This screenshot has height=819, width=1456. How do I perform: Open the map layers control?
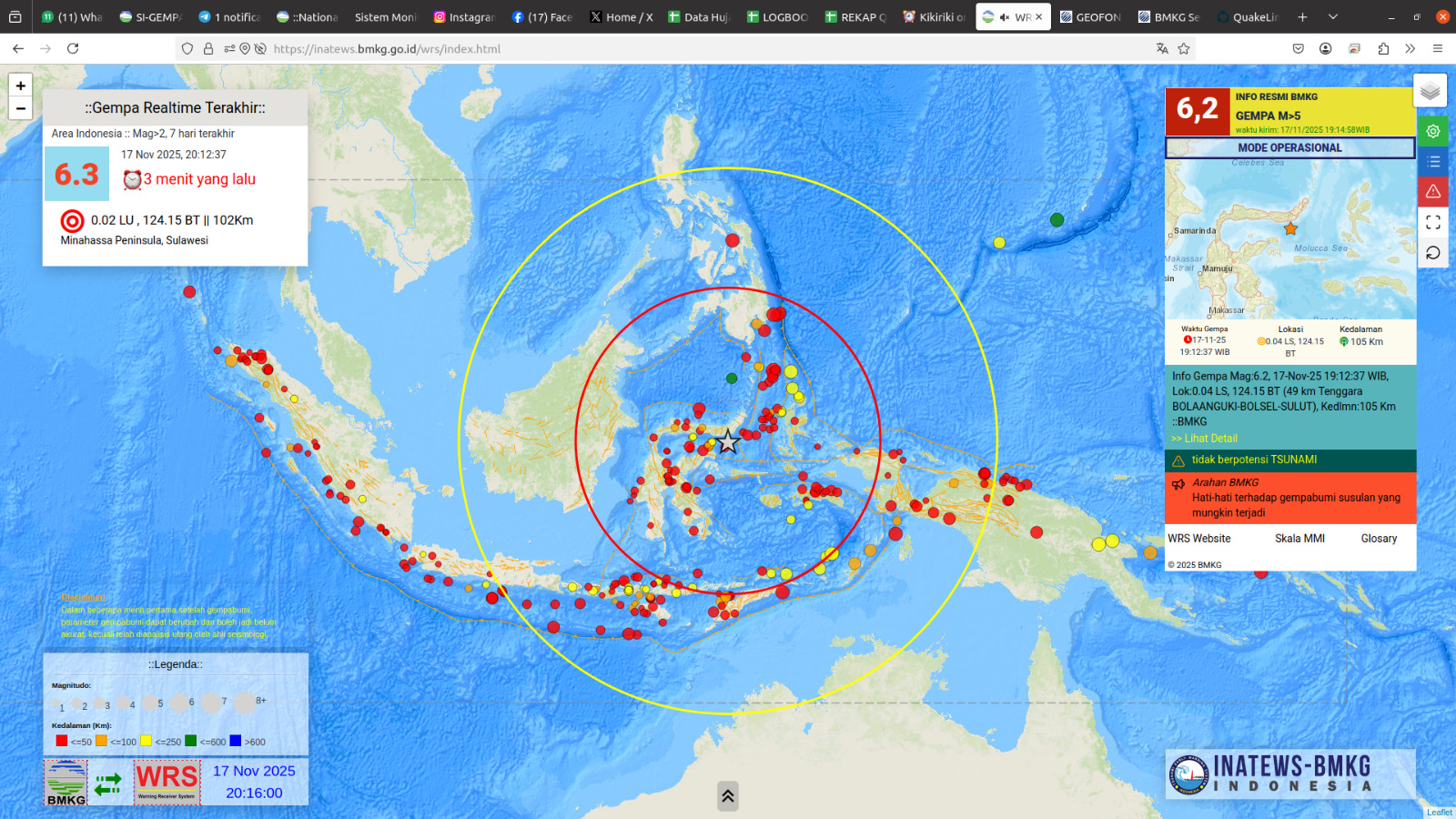pyautogui.click(x=1431, y=91)
